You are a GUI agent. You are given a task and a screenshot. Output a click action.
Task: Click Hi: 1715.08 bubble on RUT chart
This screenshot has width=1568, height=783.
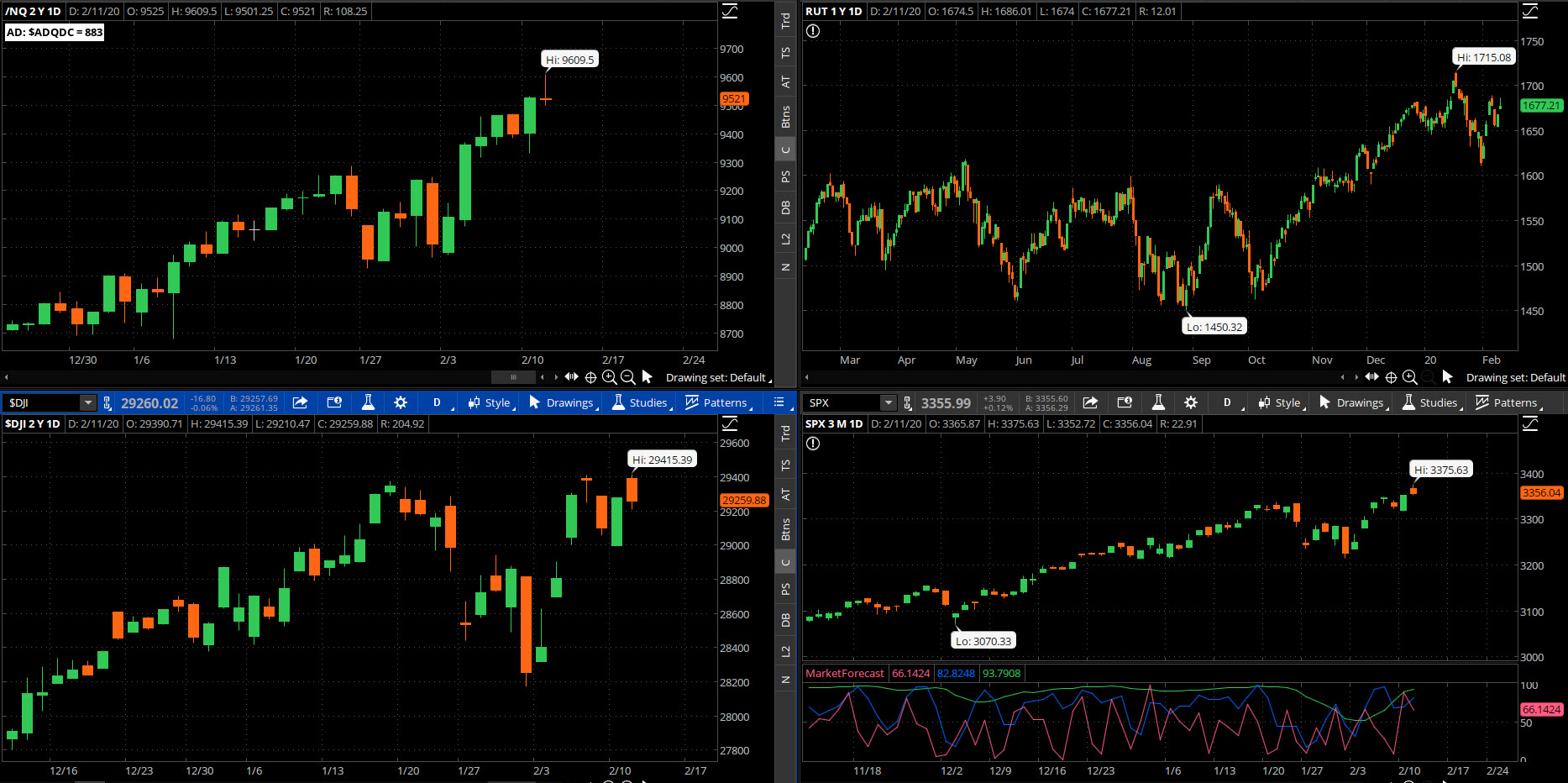(1483, 57)
